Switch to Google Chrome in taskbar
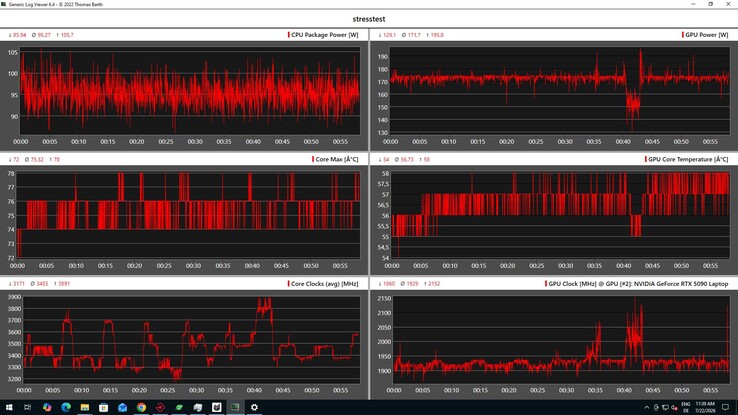 (141, 407)
